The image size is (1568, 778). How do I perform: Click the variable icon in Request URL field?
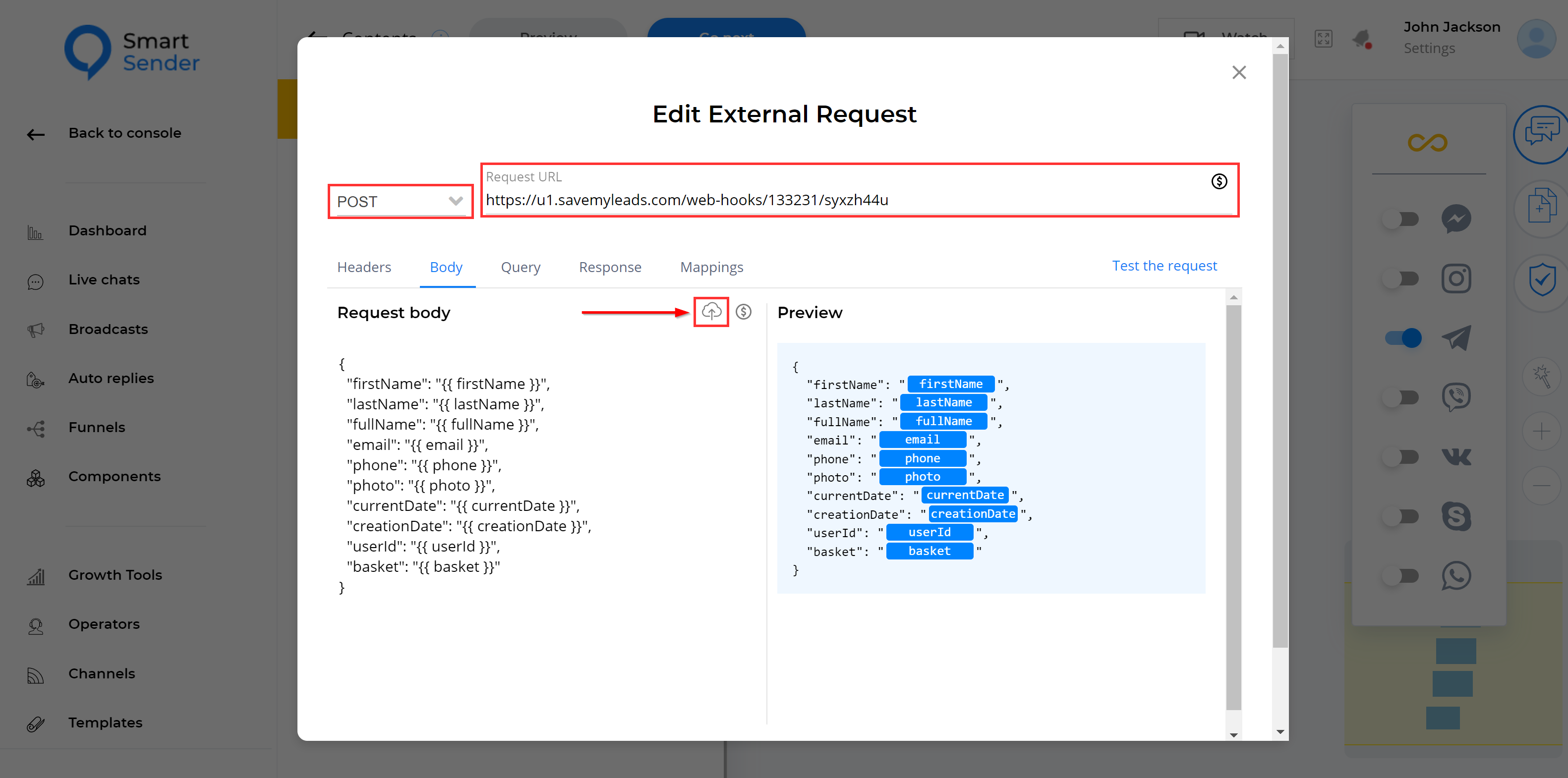pyautogui.click(x=1219, y=181)
